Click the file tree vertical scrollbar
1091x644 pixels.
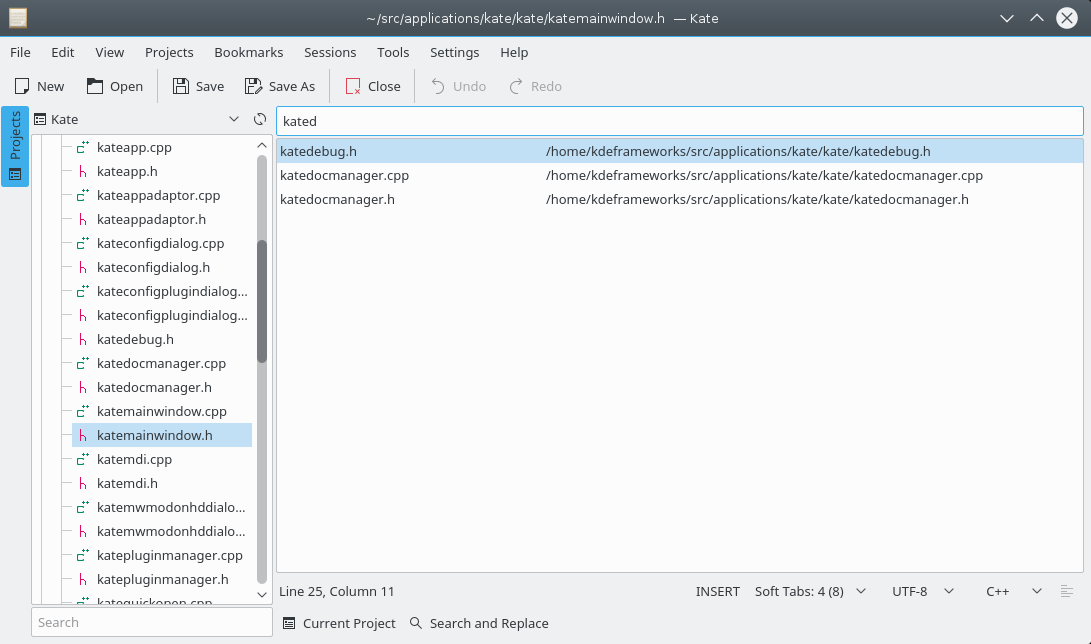coord(262,300)
